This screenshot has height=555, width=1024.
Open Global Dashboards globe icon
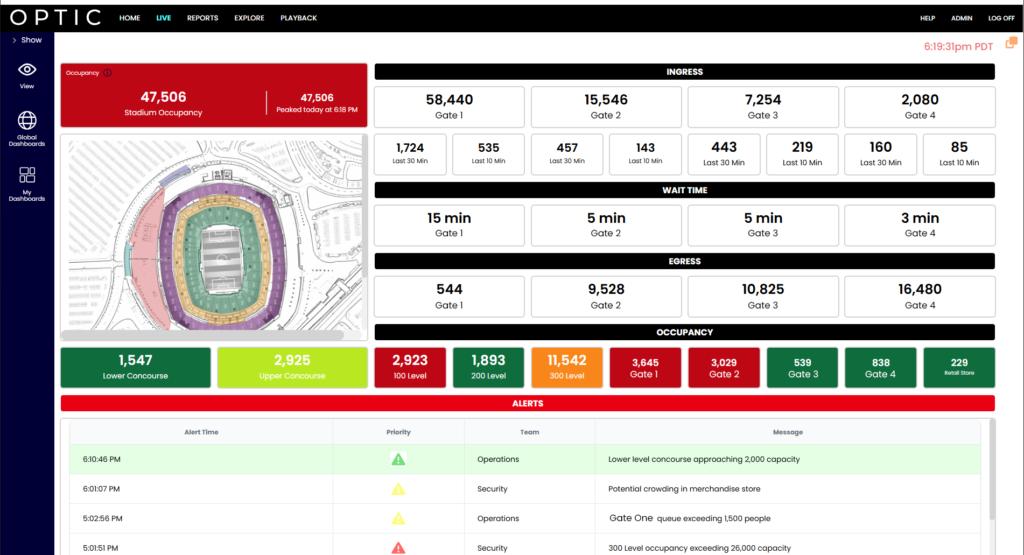[x=27, y=120]
